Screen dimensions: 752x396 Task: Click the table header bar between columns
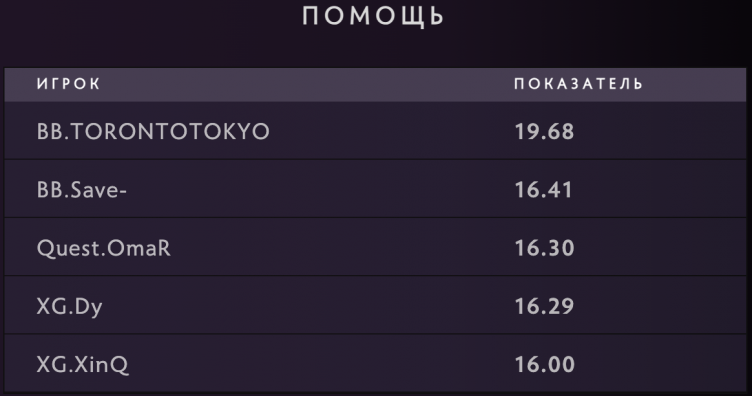(x=307, y=84)
